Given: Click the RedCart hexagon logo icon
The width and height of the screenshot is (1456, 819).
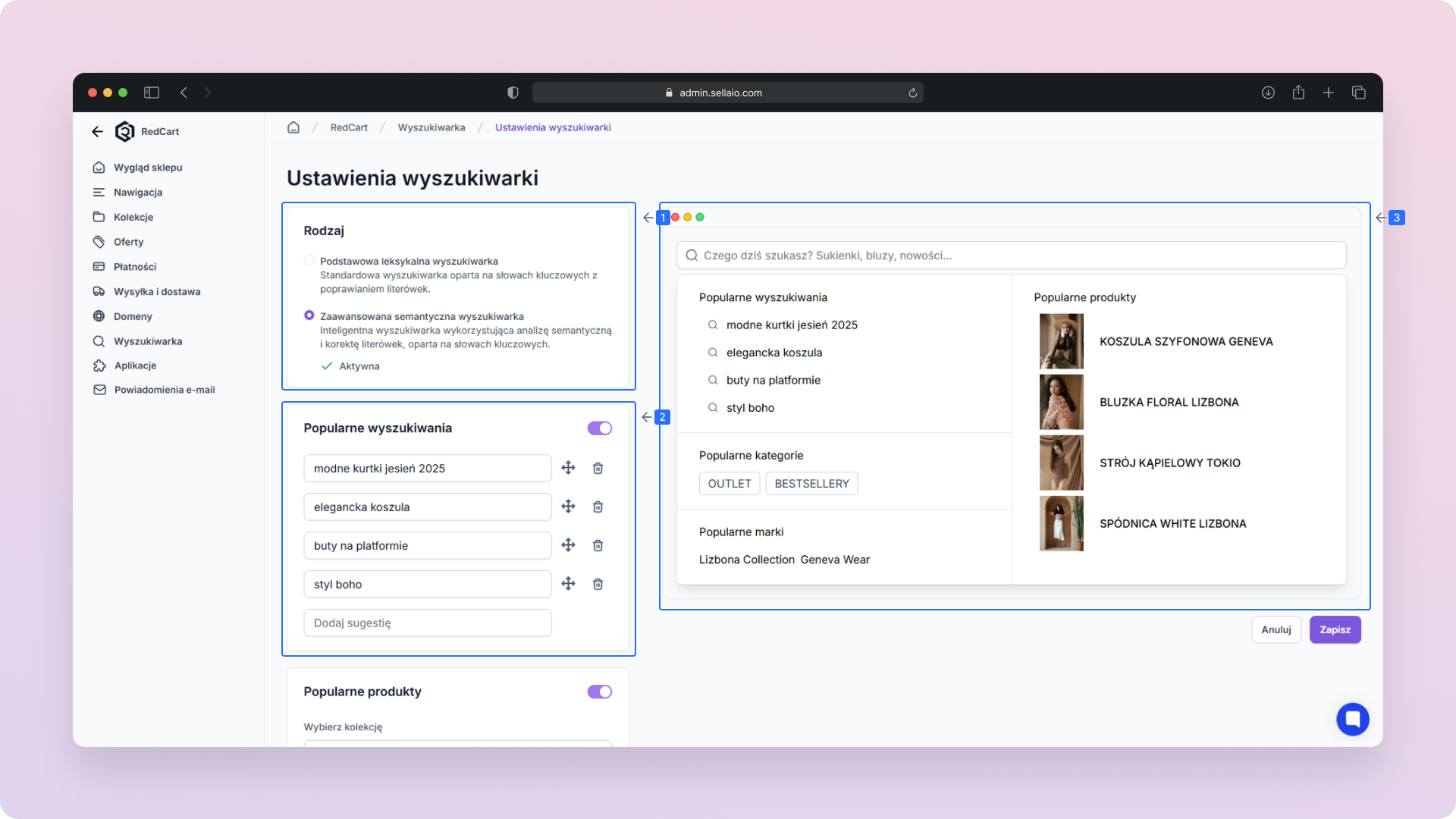Looking at the screenshot, I should point(124,131).
